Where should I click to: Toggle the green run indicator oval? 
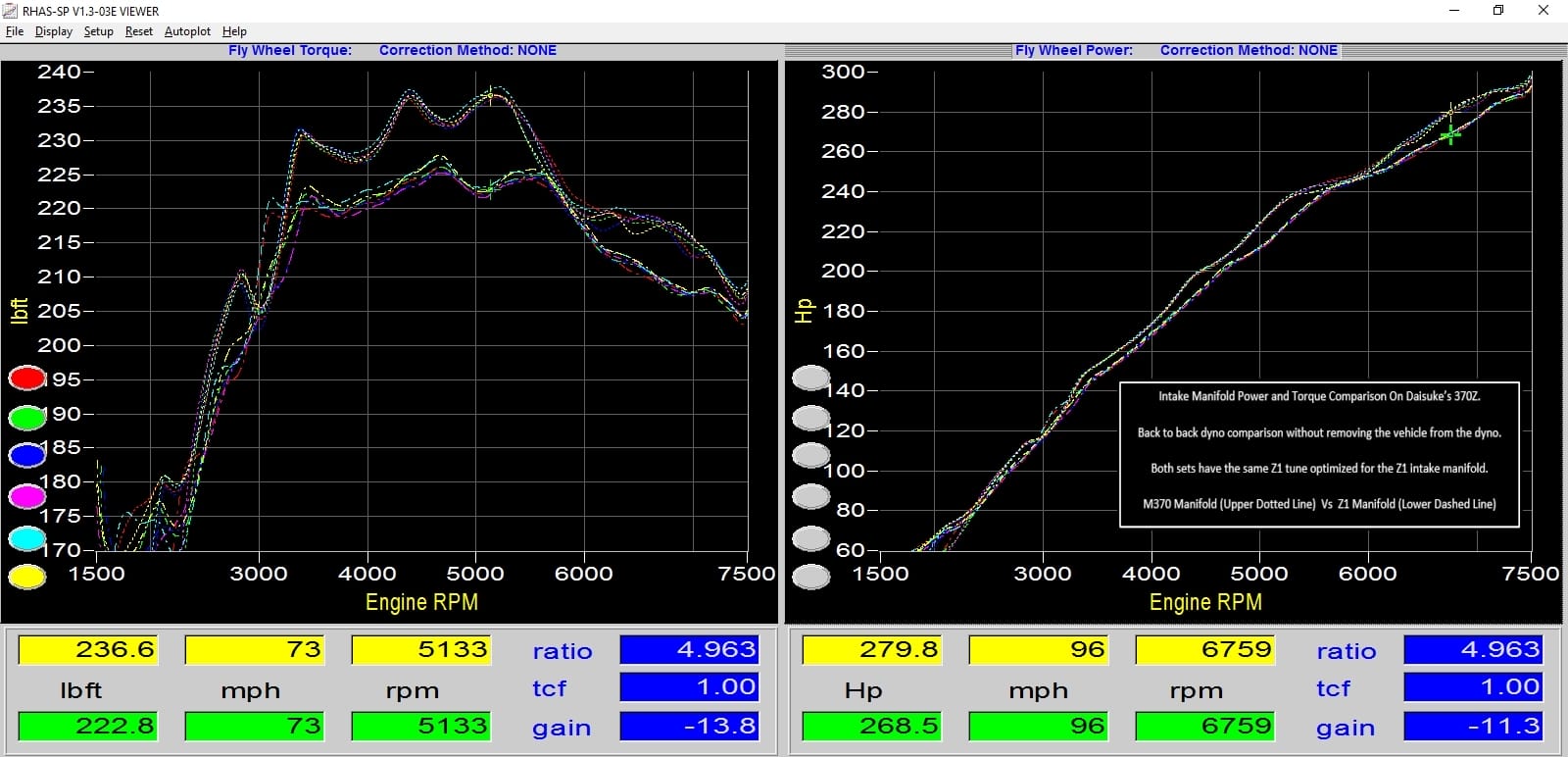(27, 418)
